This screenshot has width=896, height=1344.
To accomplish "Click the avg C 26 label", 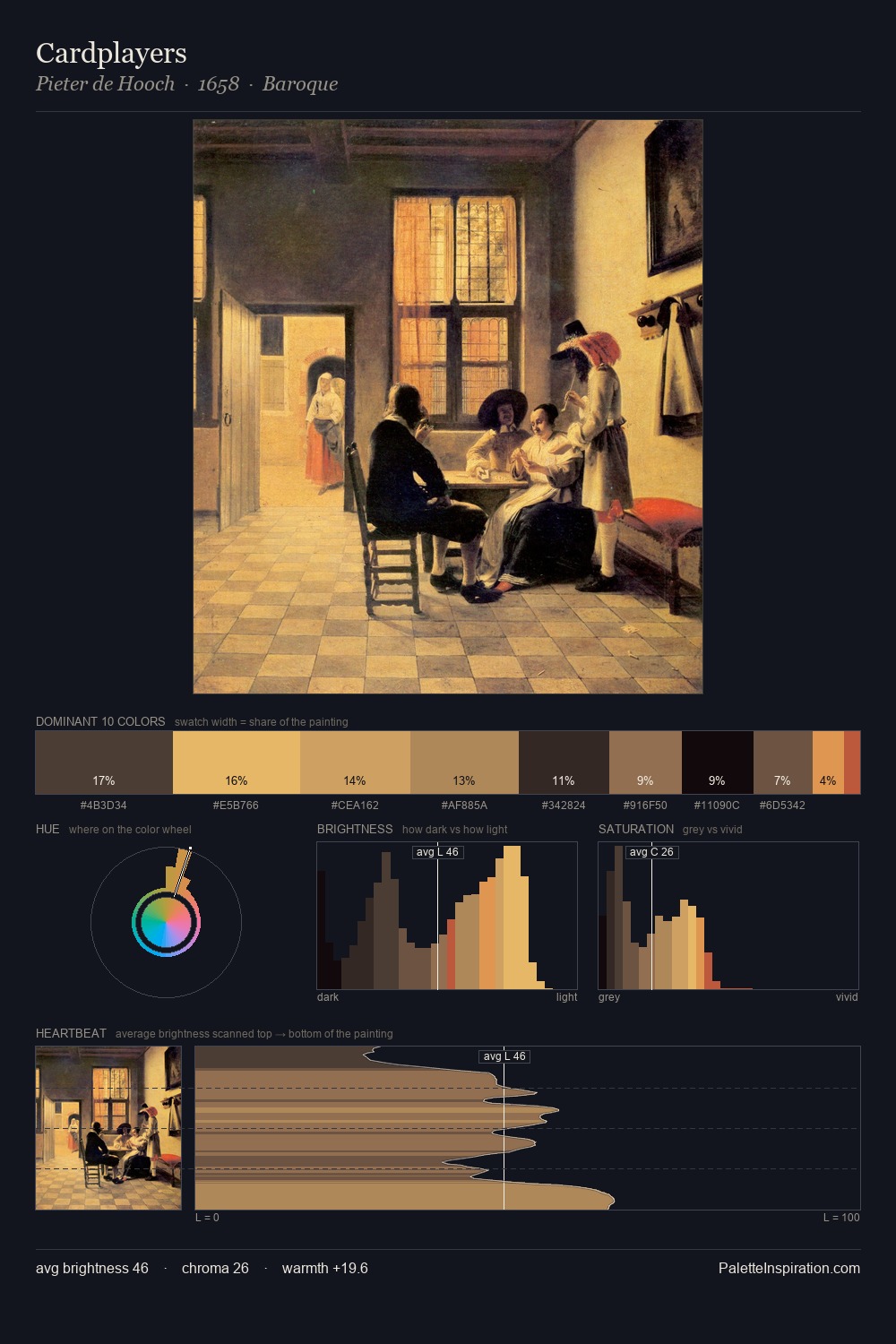I will tap(651, 852).
